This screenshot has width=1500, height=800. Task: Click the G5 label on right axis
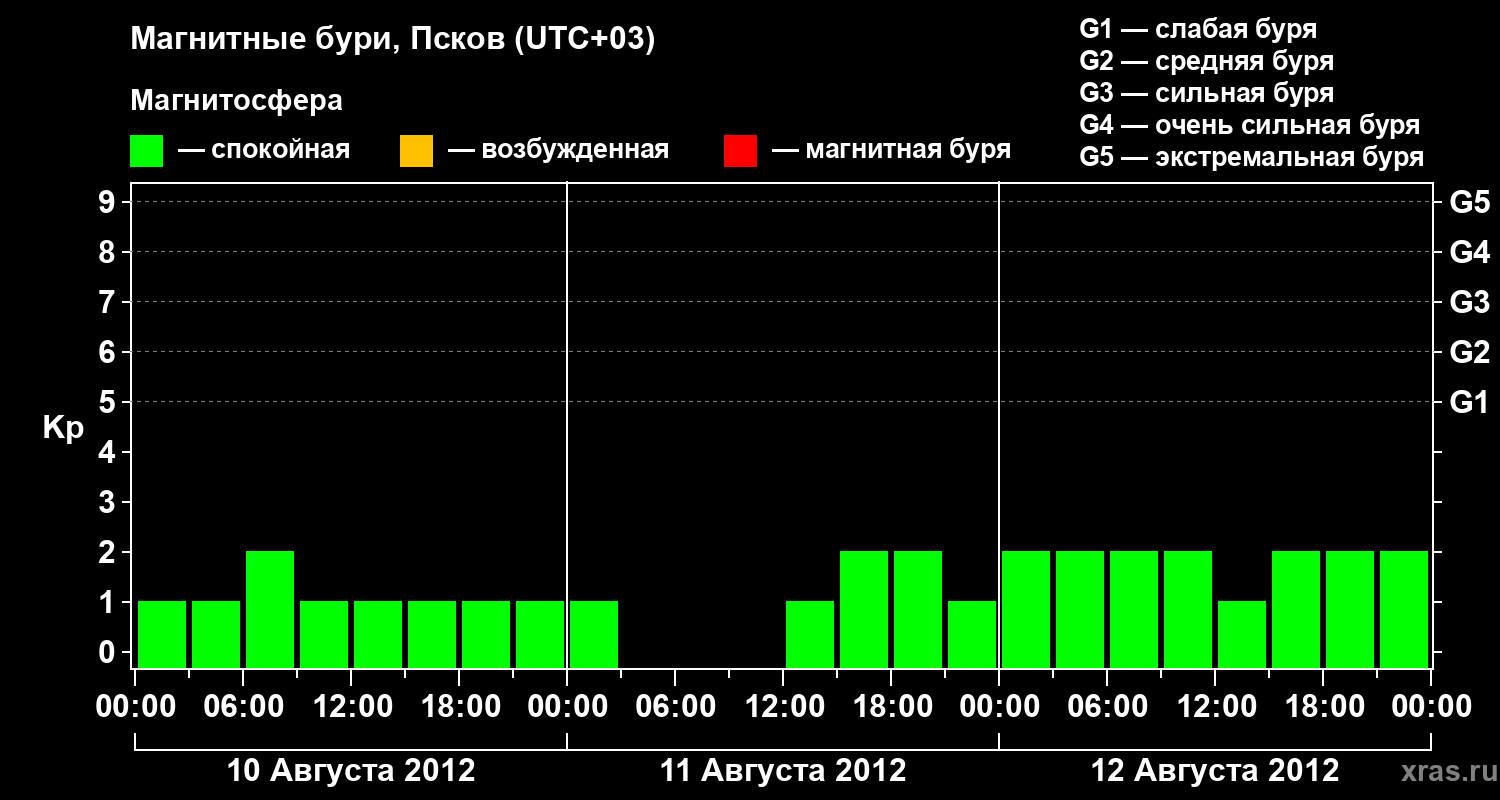pyautogui.click(x=1470, y=202)
